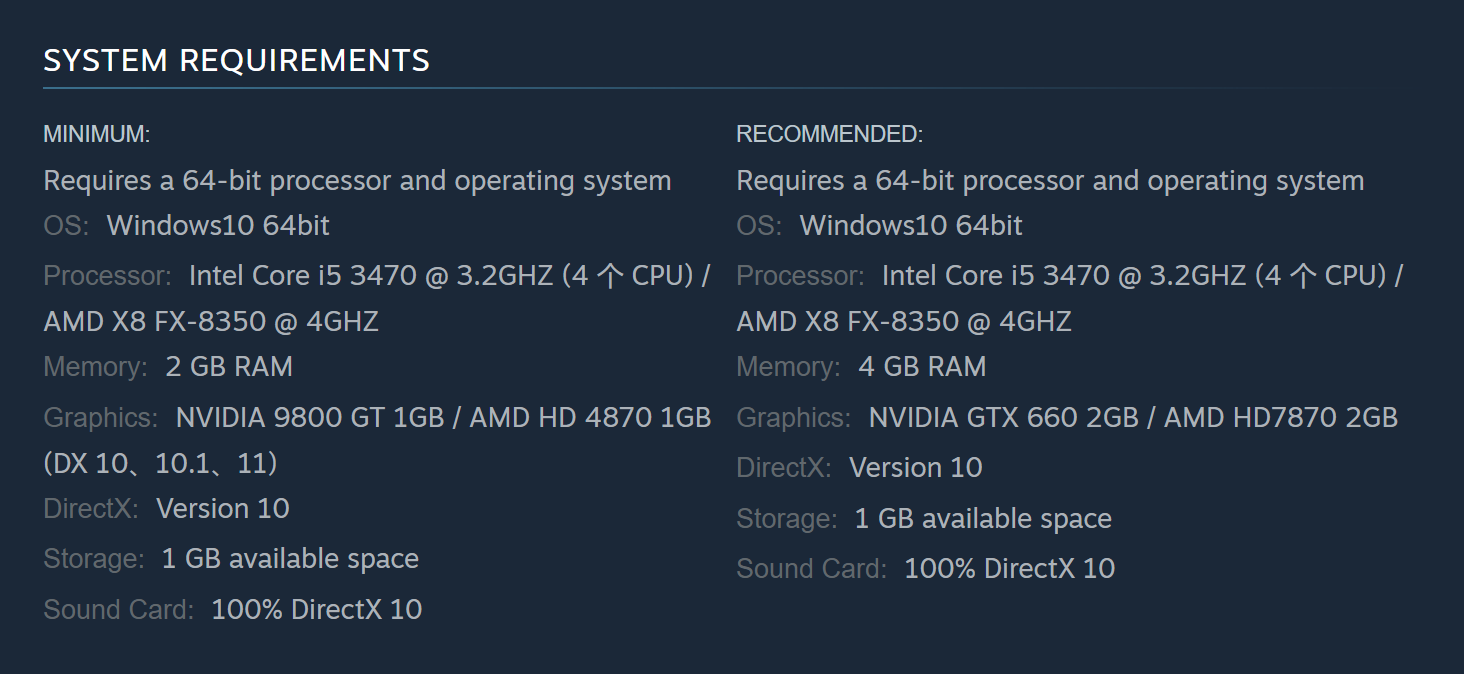Click the RECOMMENDED label
Viewport: 1464px width, 674px height.
829,135
